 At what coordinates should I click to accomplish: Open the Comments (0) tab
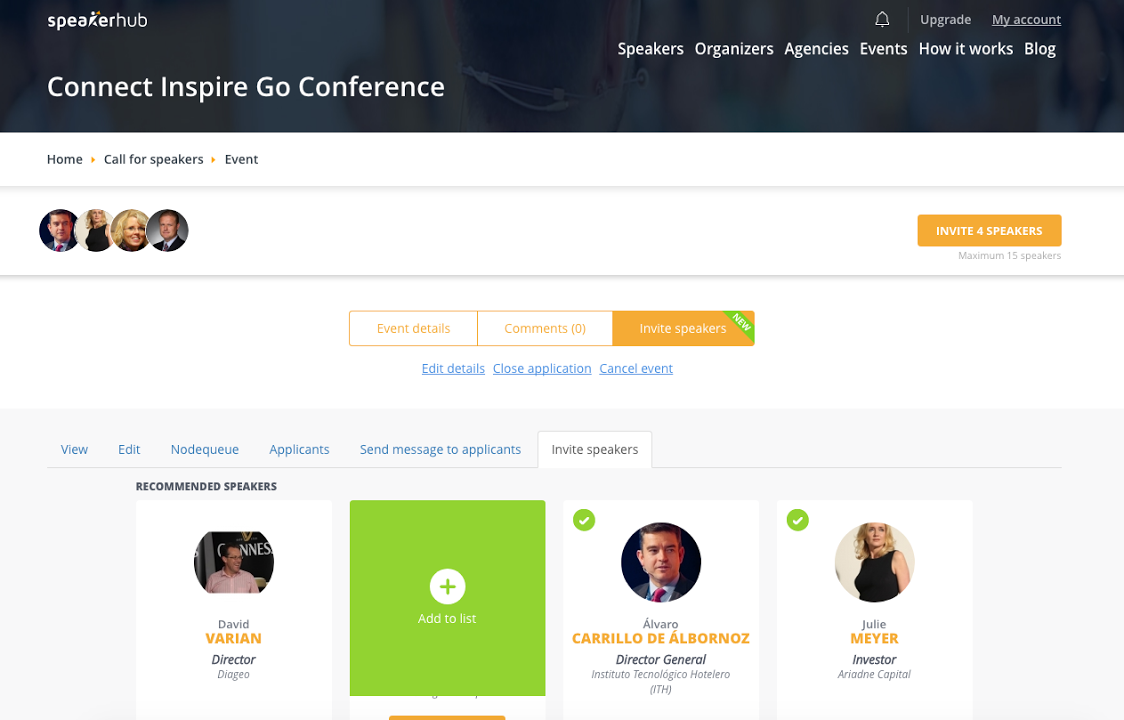545,328
